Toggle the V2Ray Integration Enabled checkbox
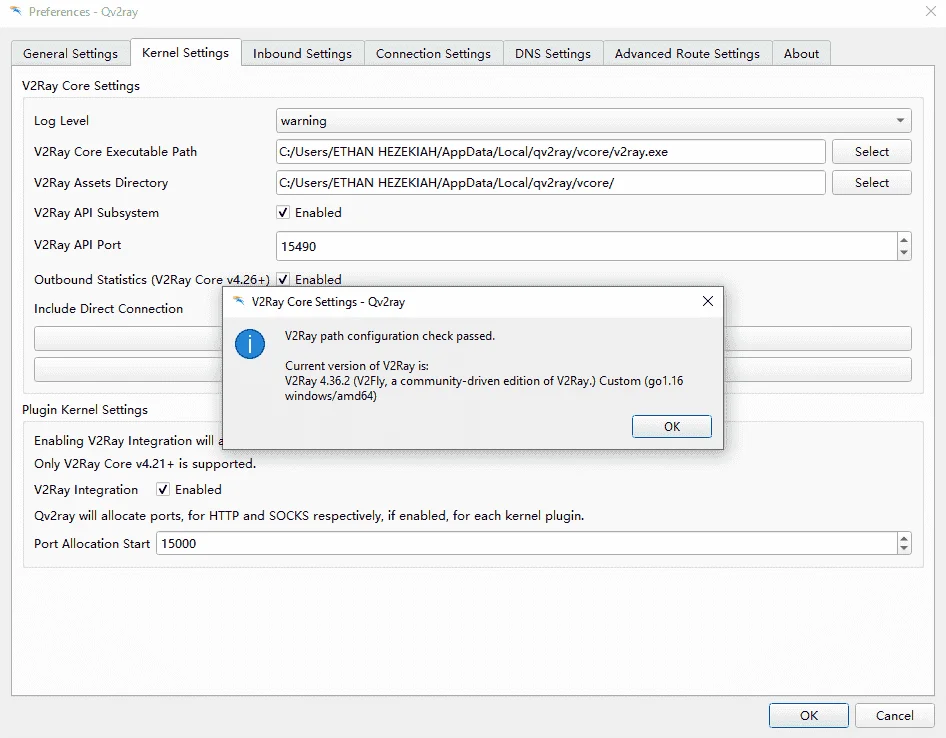This screenshot has height=738, width=946. tap(163, 489)
